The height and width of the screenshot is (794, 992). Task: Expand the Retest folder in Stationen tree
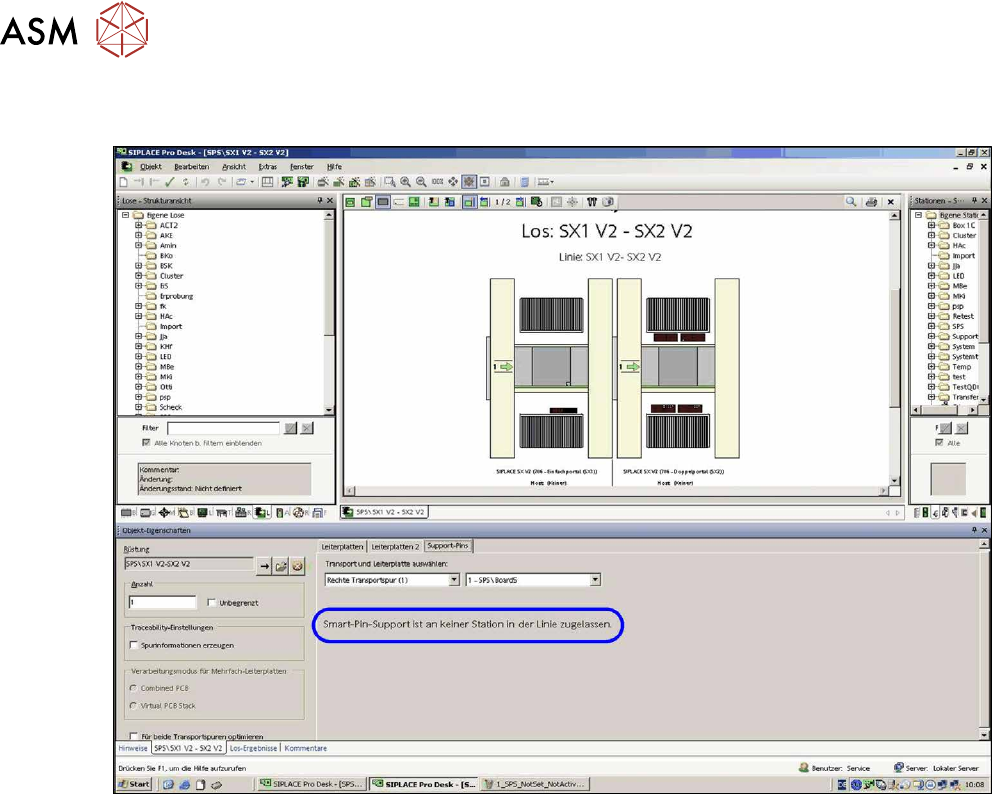(x=931, y=316)
